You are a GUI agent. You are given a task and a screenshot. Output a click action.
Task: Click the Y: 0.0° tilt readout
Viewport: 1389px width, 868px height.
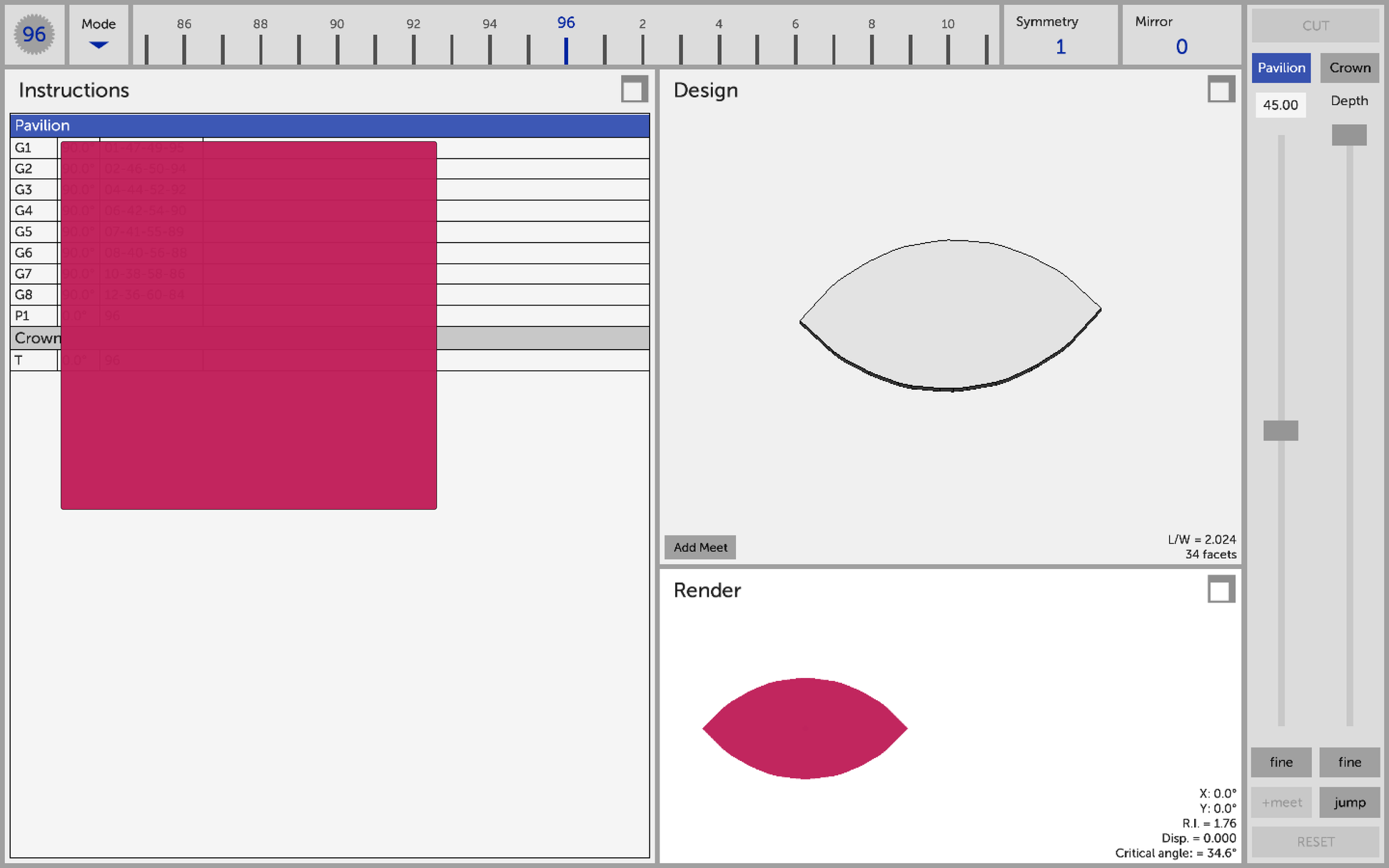pyautogui.click(x=1218, y=808)
